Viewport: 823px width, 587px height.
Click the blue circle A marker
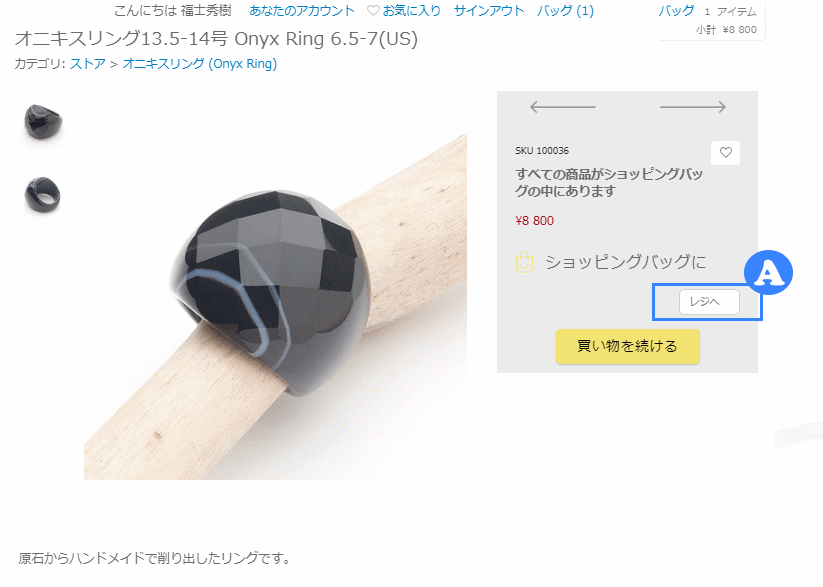pos(768,273)
